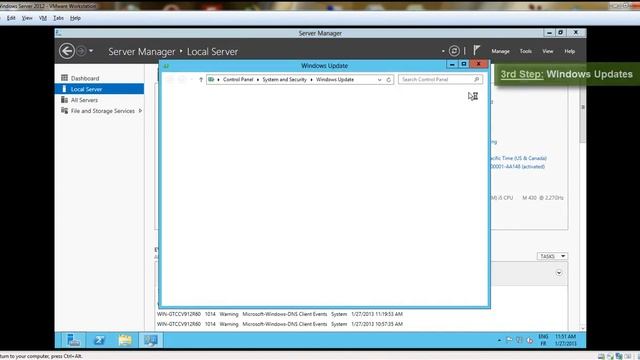640x360 pixels.
Task: Open the VMware Help menu
Action: click(x=75, y=18)
